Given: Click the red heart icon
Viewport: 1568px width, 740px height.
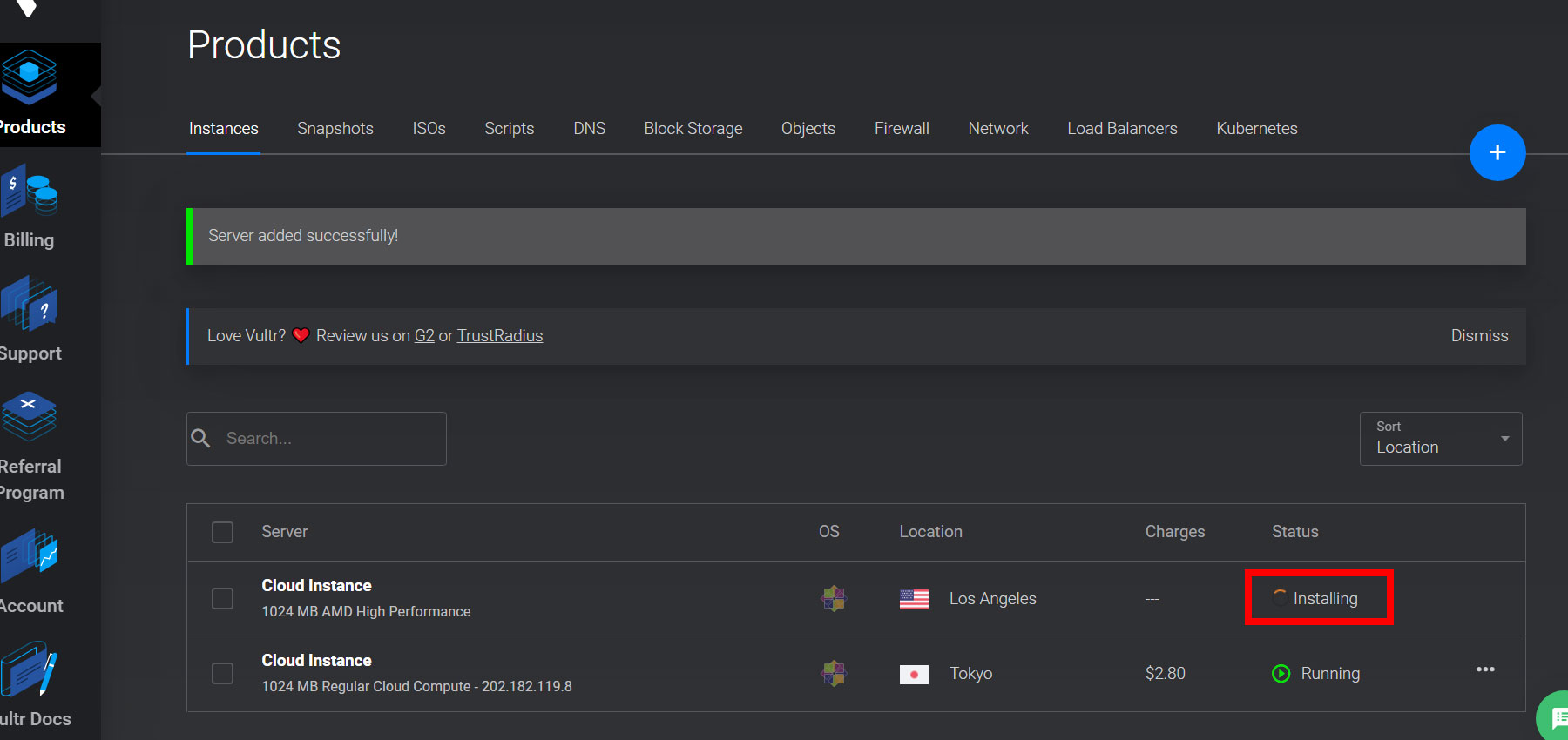Looking at the screenshot, I should (301, 335).
